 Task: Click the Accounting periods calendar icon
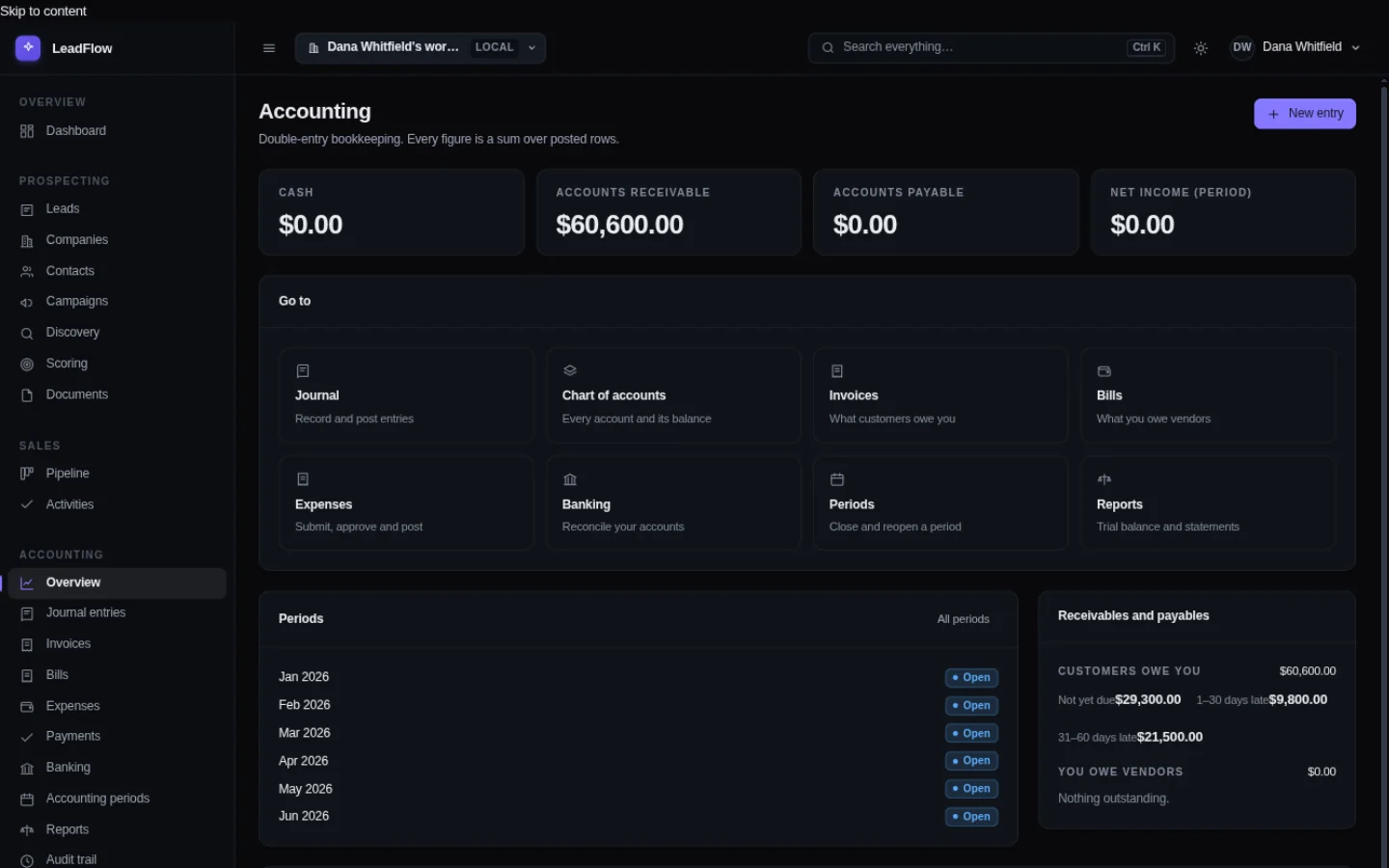(27, 799)
